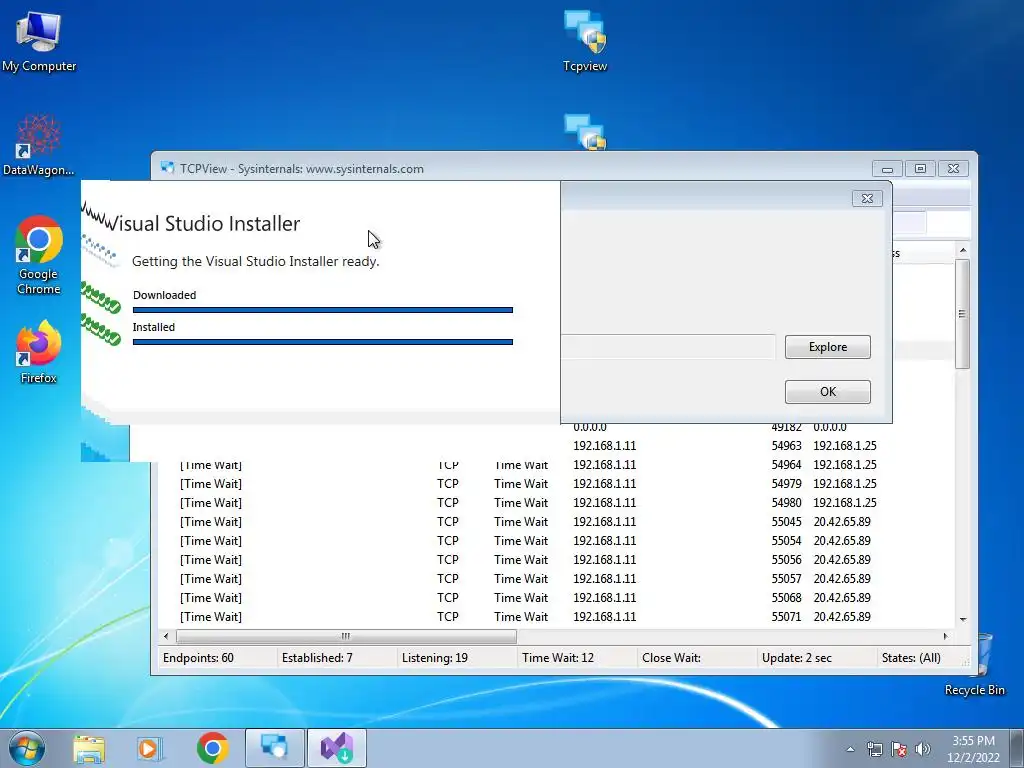Image resolution: width=1024 pixels, height=768 pixels.
Task: Open volume speaker tray icon
Action: pos(923,749)
